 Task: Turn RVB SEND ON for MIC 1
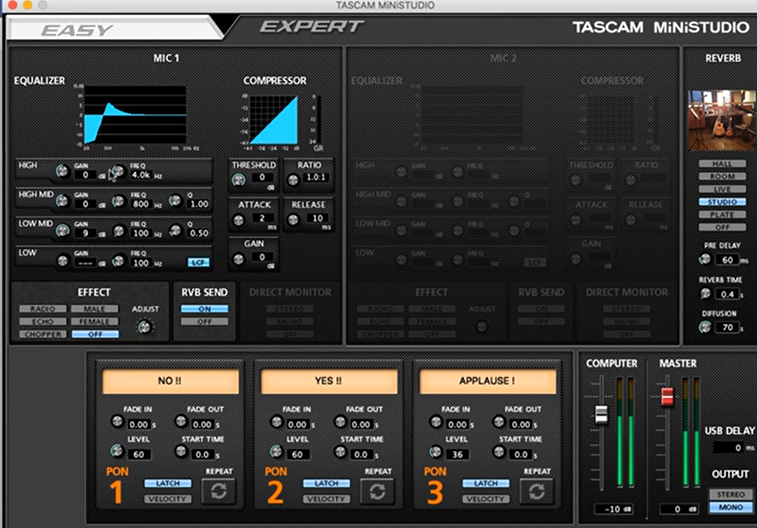204,309
